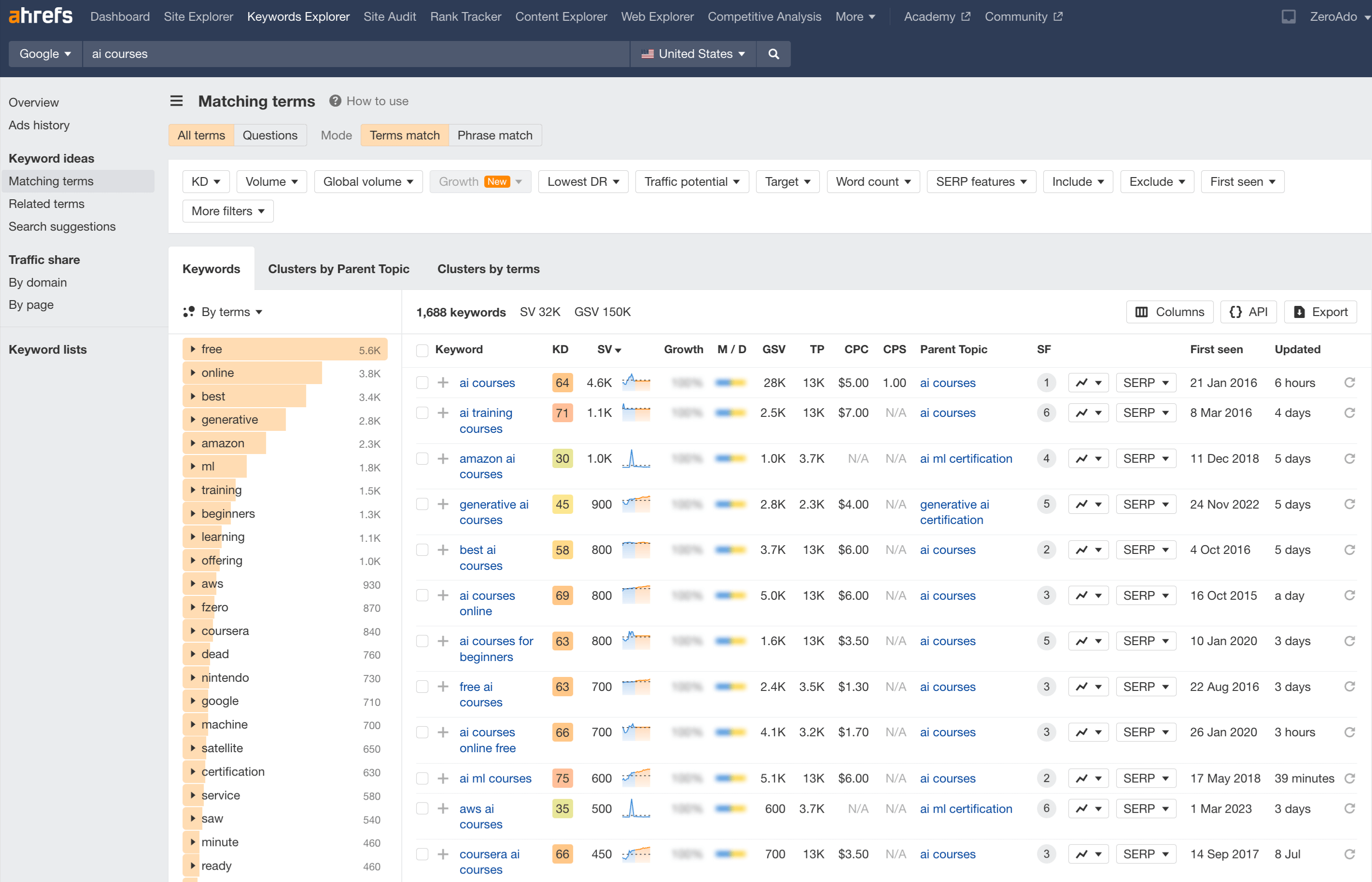Image resolution: width=1372 pixels, height=882 pixels.
Task: Add 'best ai courses' with plus icon
Action: tap(443, 550)
